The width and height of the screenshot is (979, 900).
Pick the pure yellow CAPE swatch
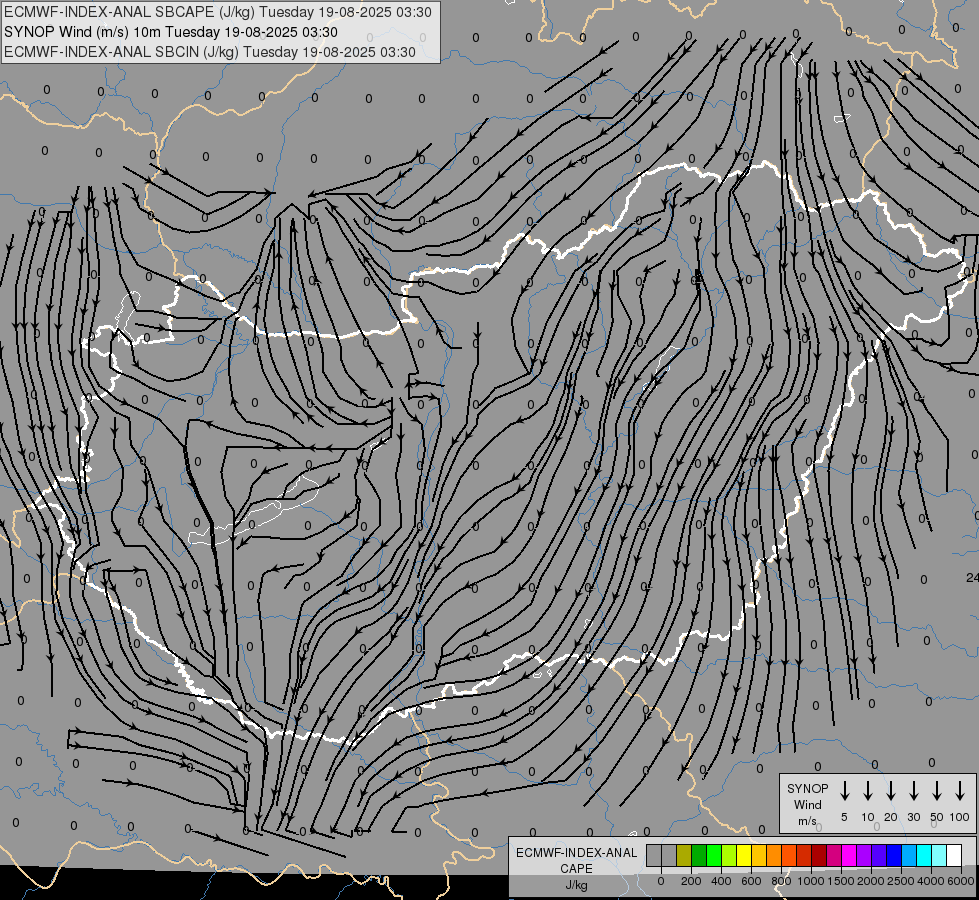744,855
